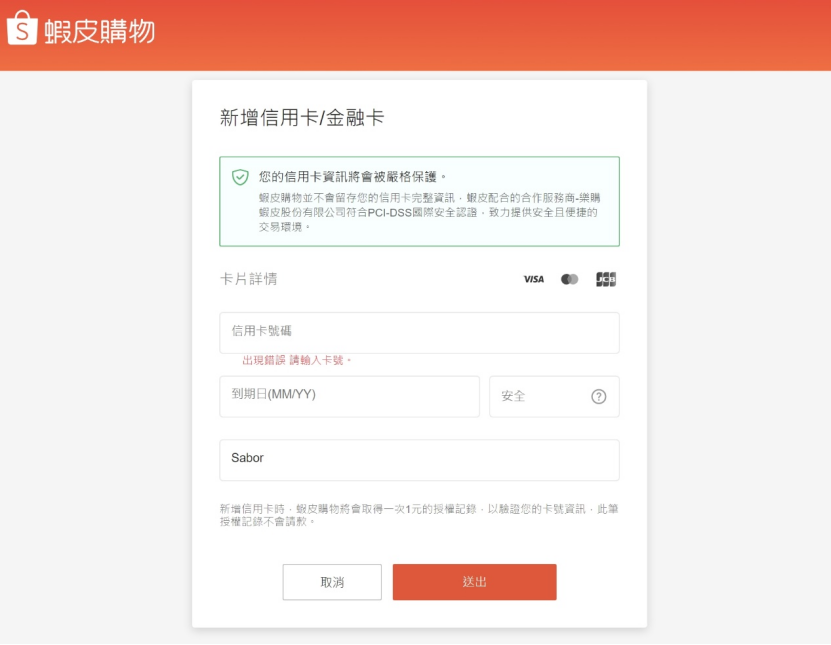Click the PCI-DSS security description paragraph
Image resolution: width=831 pixels, height=645 pixels.
pos(429,212)
